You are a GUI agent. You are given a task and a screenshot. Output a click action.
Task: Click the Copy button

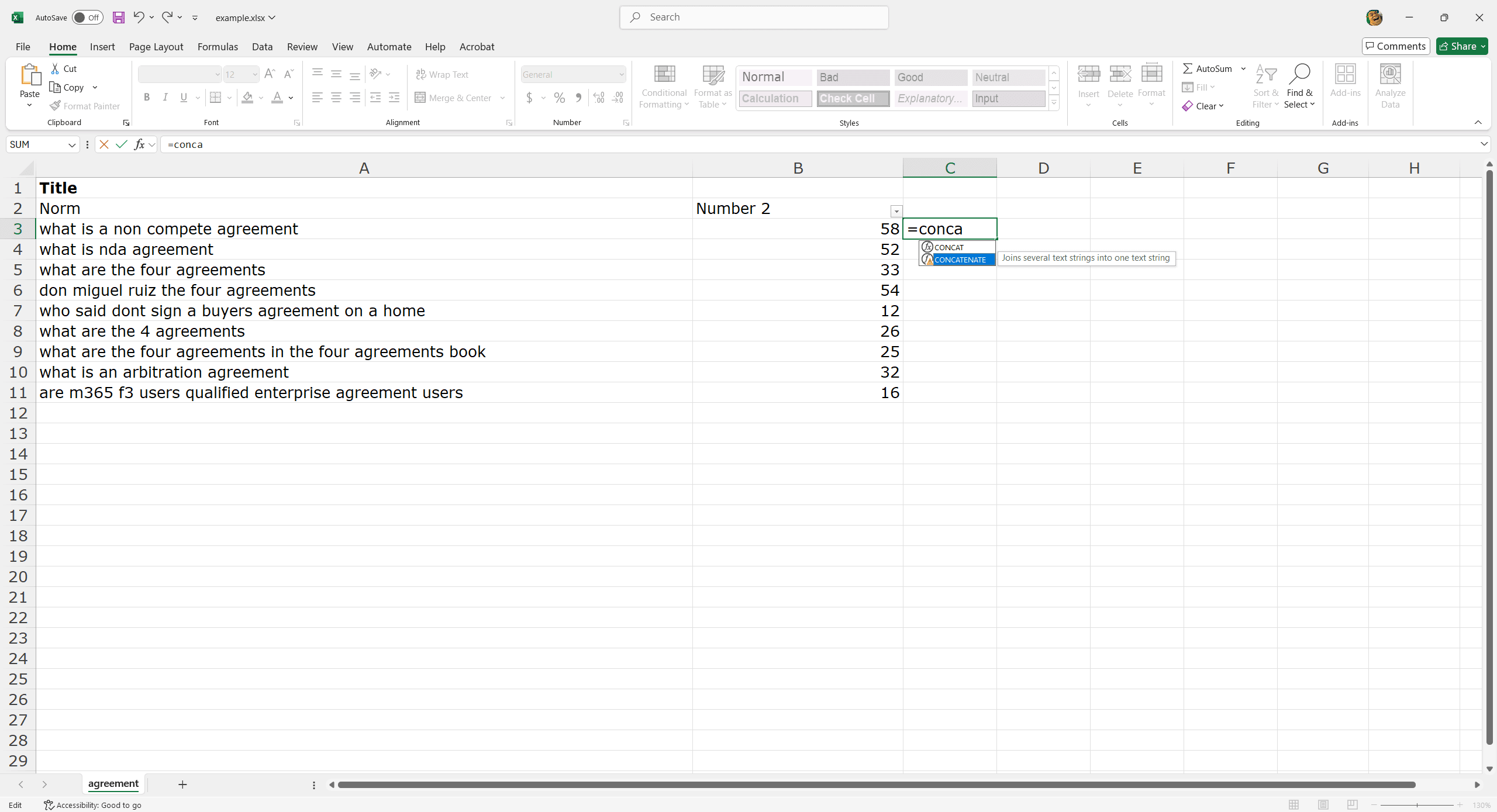[68, 87]
